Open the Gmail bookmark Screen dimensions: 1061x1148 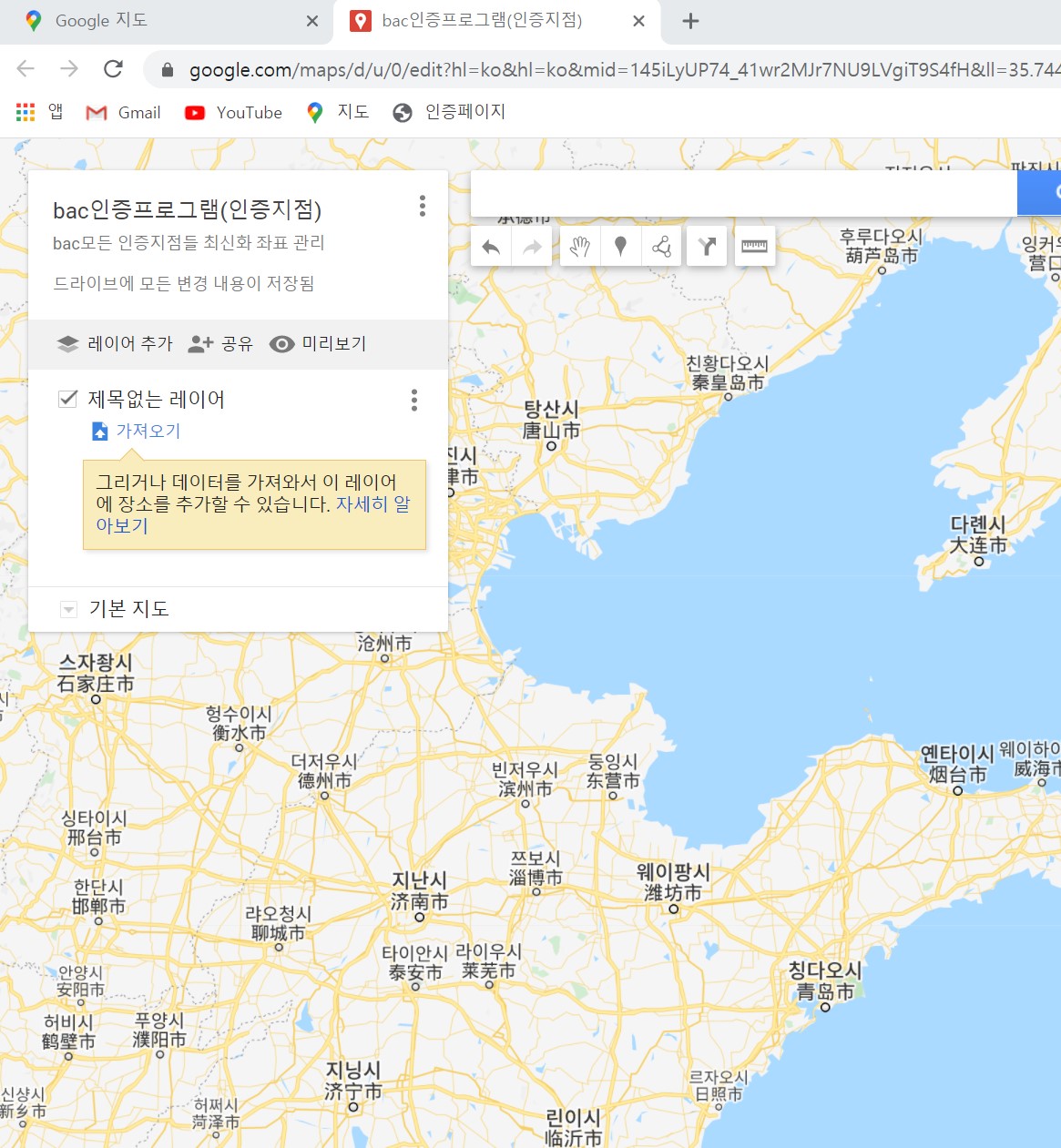pyautogui.click(x=123, y=112)
